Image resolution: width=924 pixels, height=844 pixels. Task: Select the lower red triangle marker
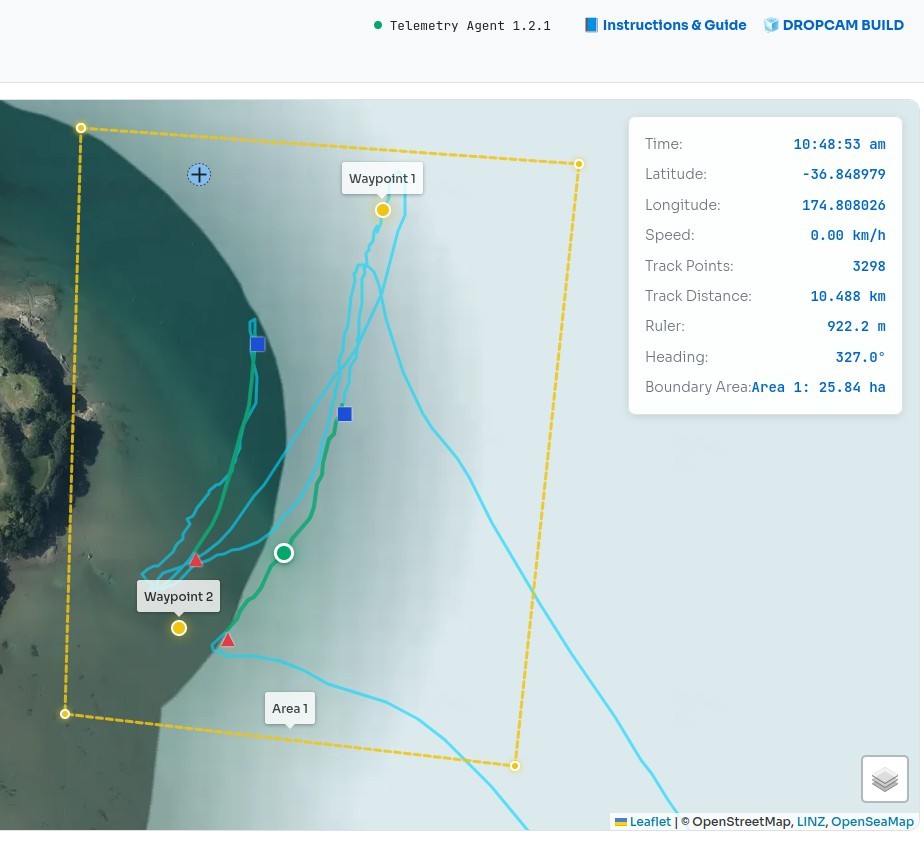227,640
